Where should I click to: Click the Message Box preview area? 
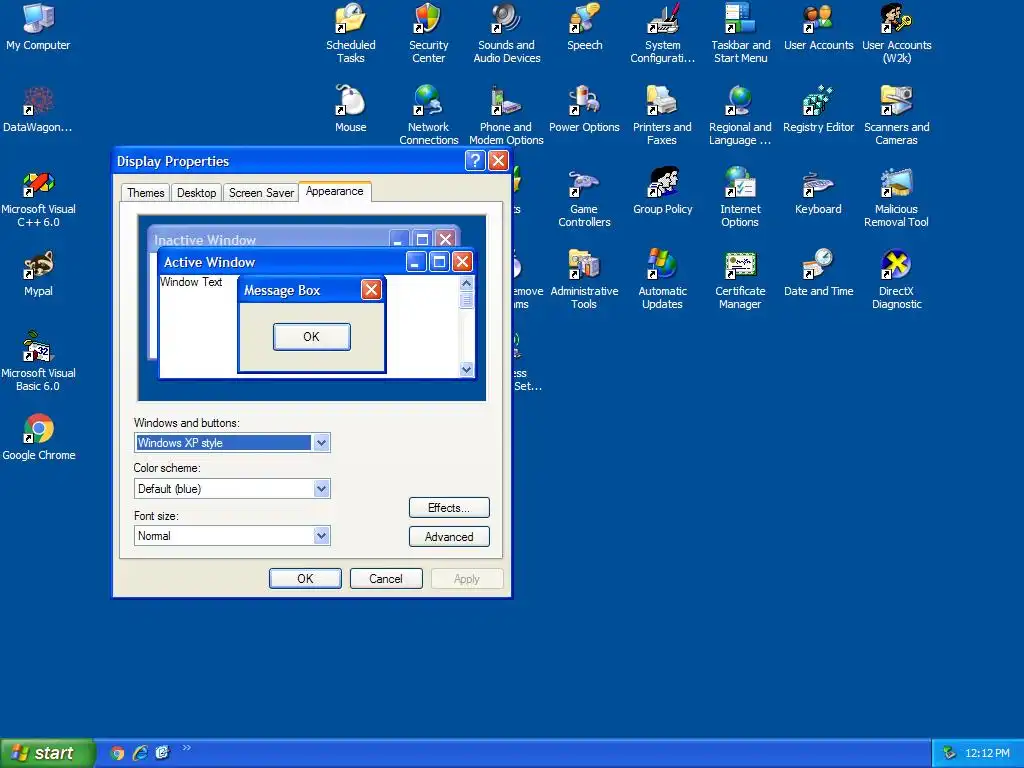pyautogui.click(x=312, y=325)
